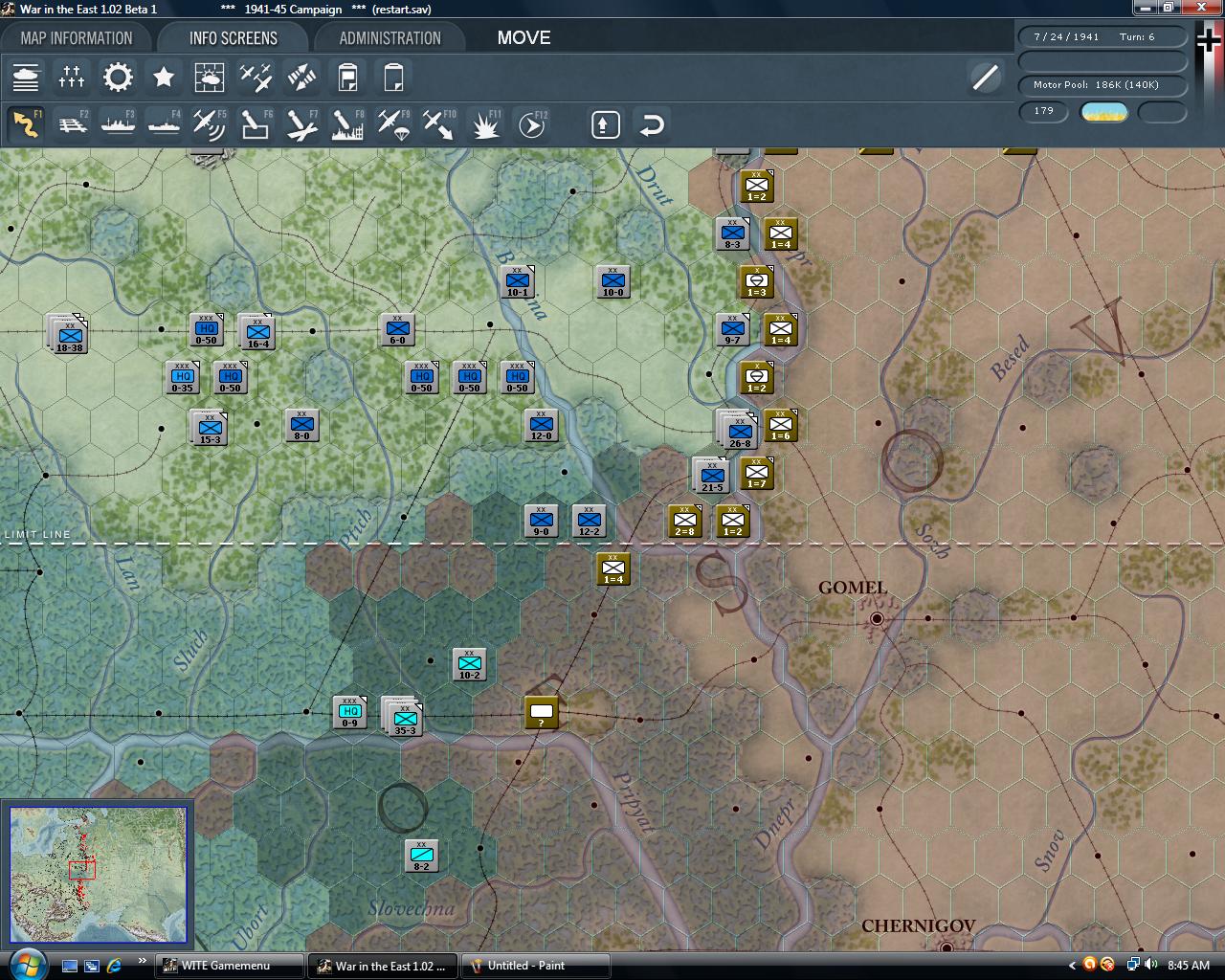The height and width of the screenshot is (980, 1225).
Task: Open the blank report document icon
Action: coord(393,78)
